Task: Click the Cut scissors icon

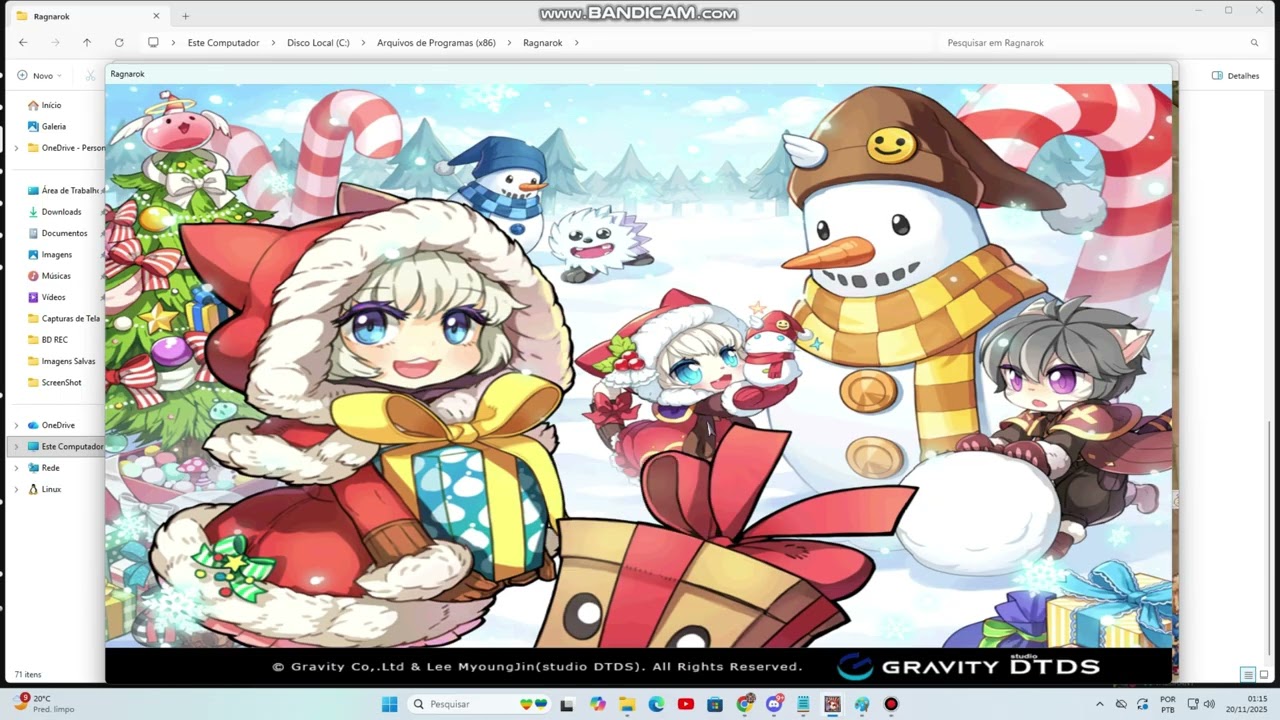Action: click(90, 75)
